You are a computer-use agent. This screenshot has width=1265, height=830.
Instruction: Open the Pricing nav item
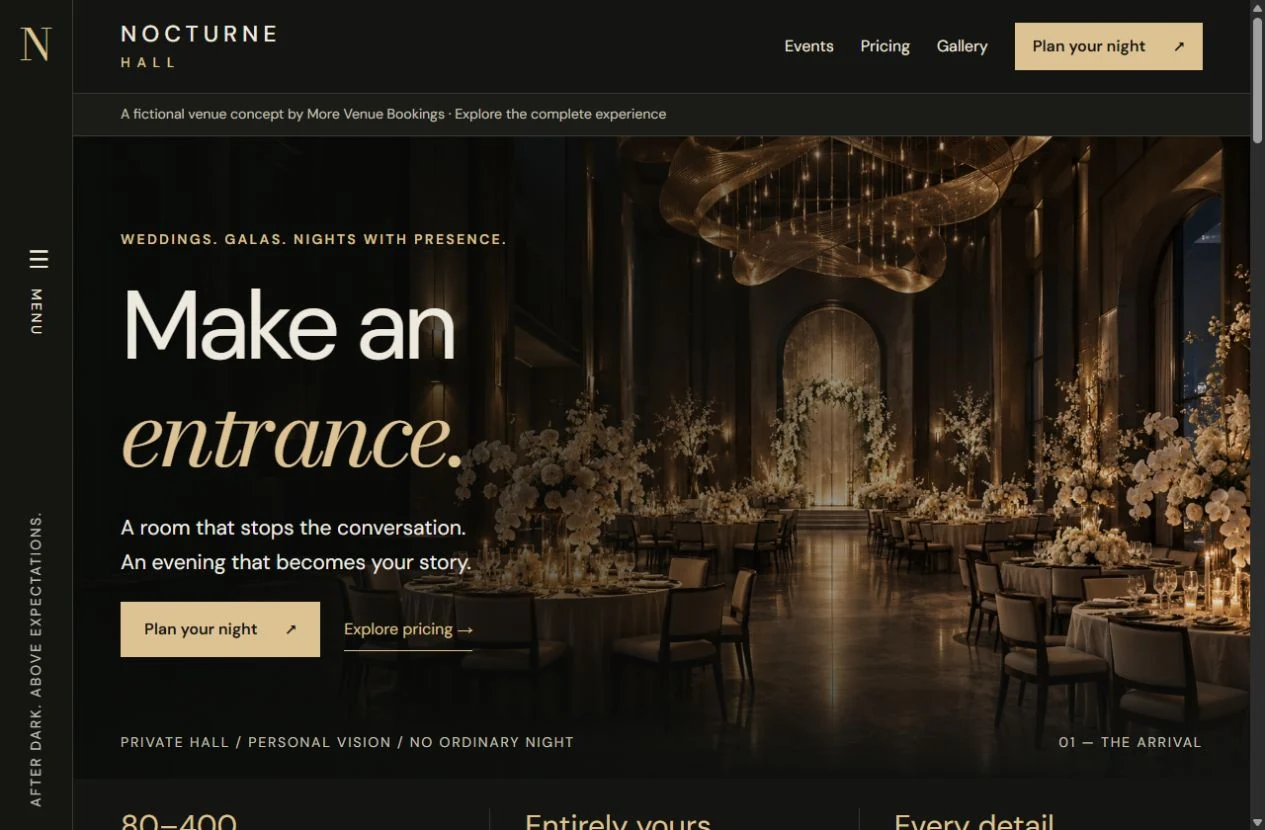point(884,46)
